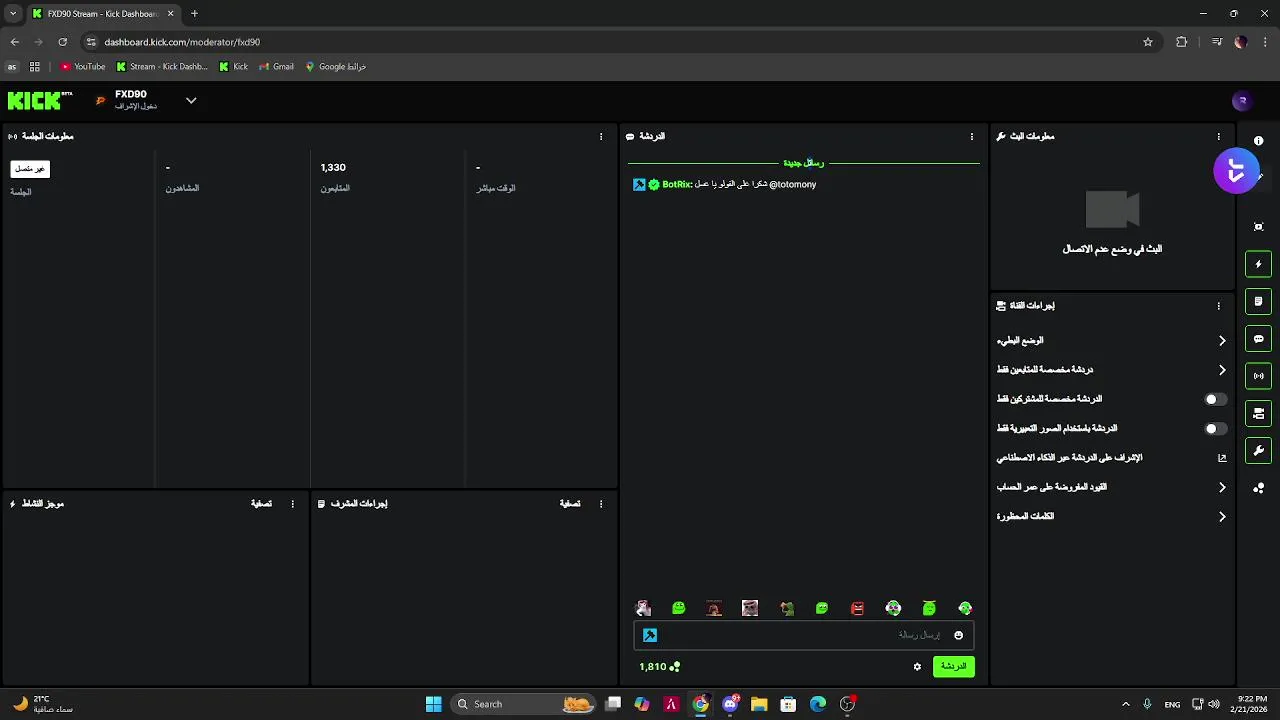The image size is (1280, 720).
Task: Reload the page
Action: click(62, 42)
